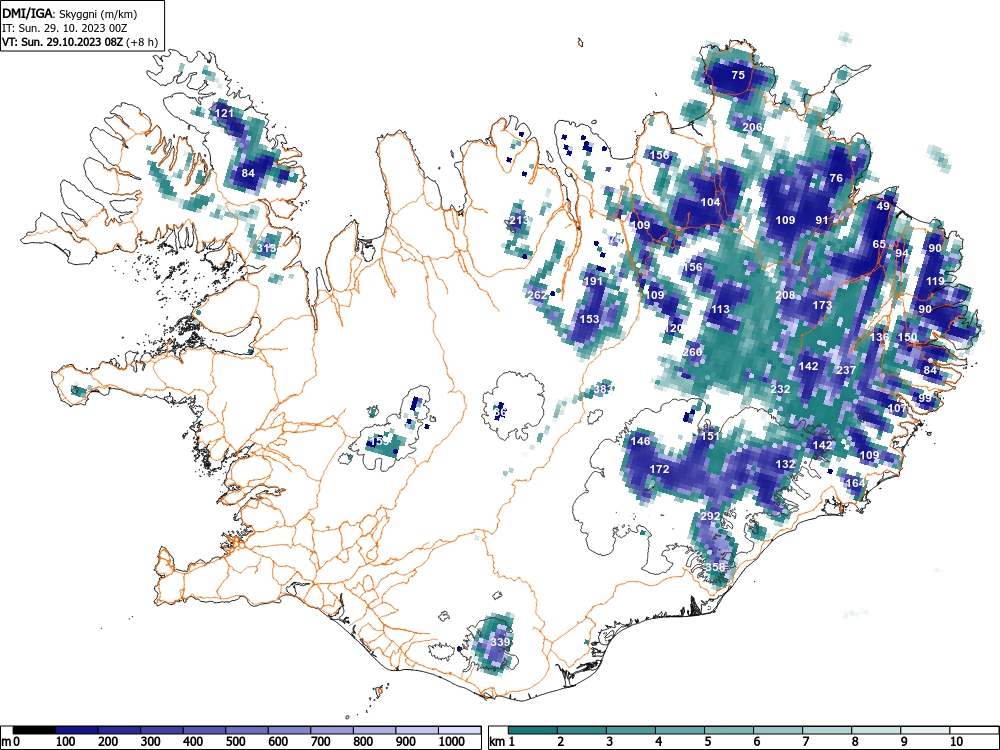The image size is (1000, 750).
Task: Click the visibility value '94' on the map
Action: [902, 253]
